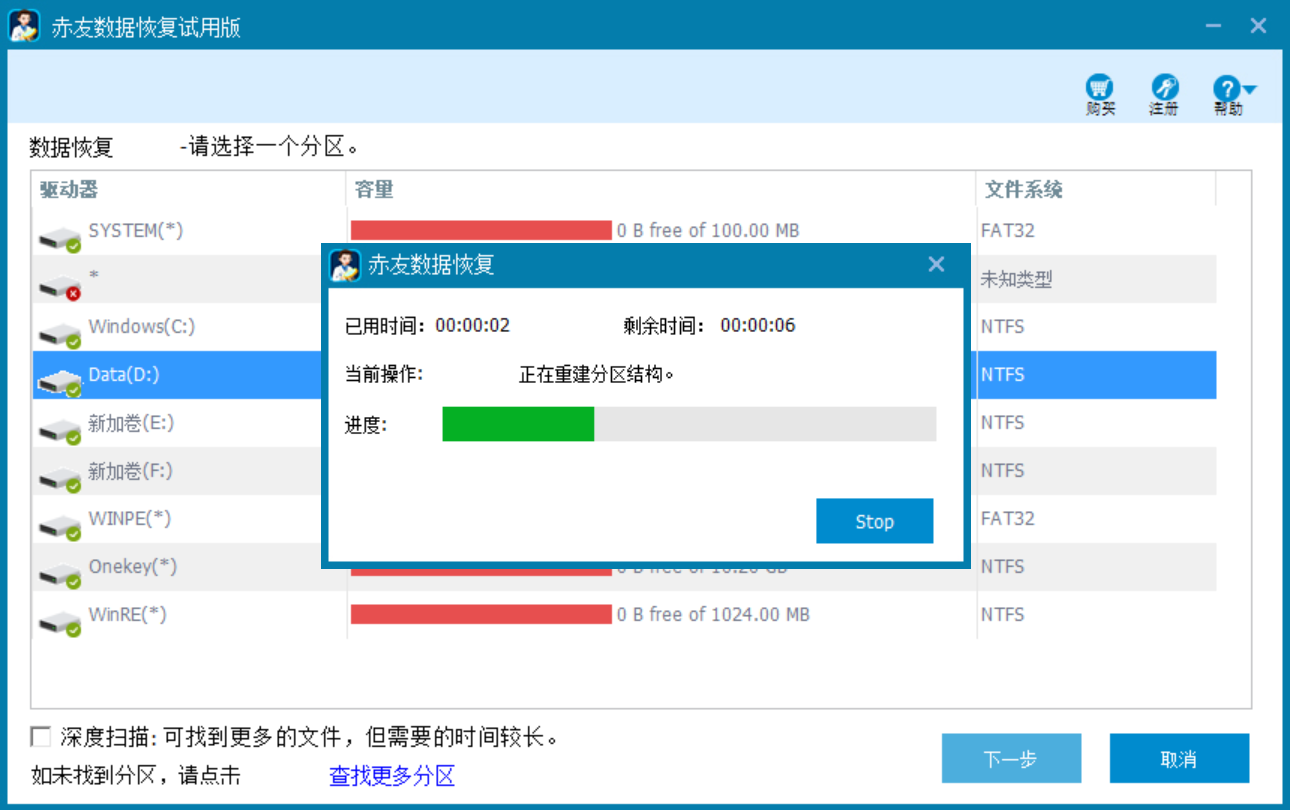Click the app logo in main title bar
The width and height of the screenshot is (1290, 810).
[24, 26]
